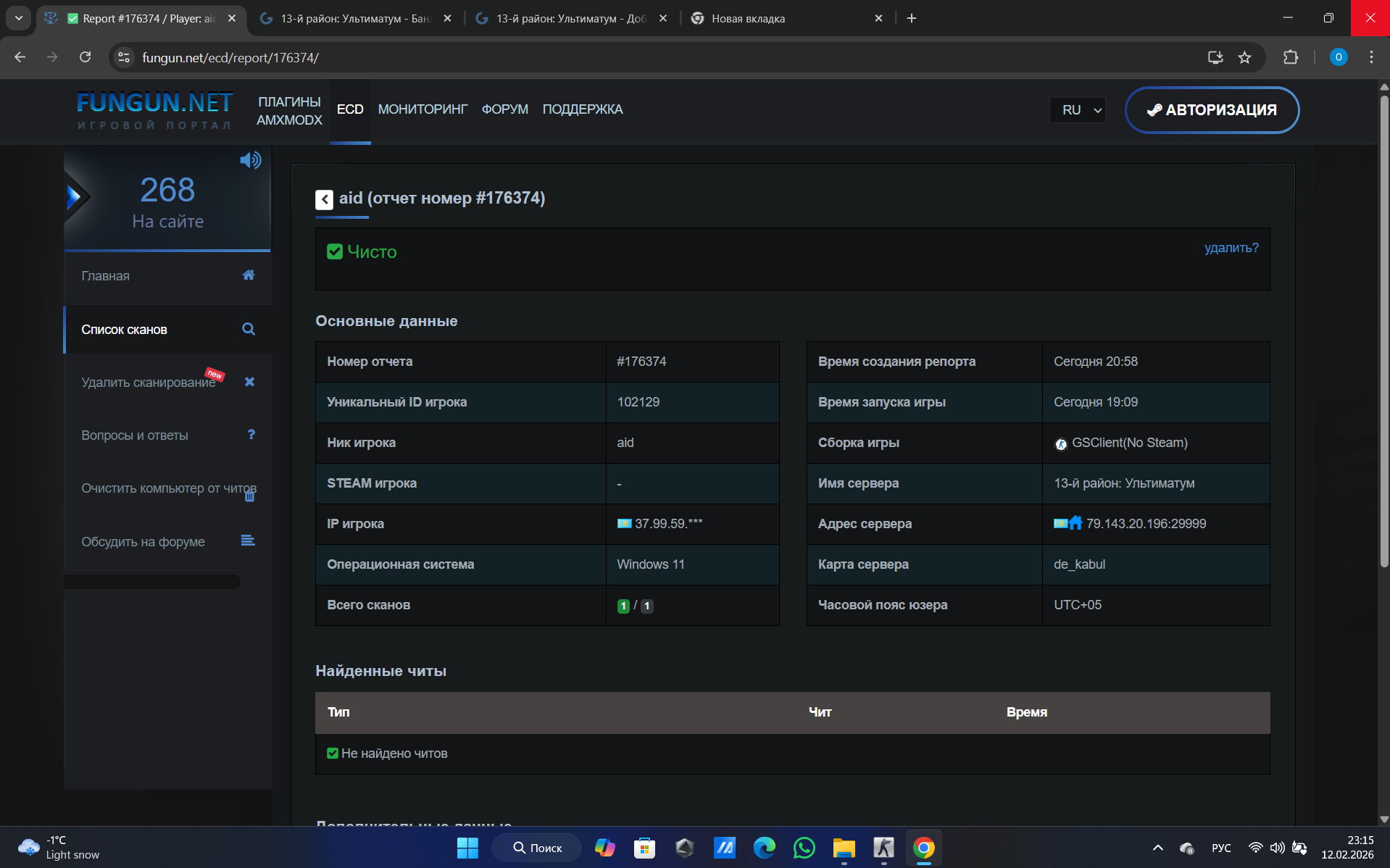The width and height of the screenshot is (1390, 868).
Task: Mute the site sound speaker icon
Action: (x=250, y=160)
